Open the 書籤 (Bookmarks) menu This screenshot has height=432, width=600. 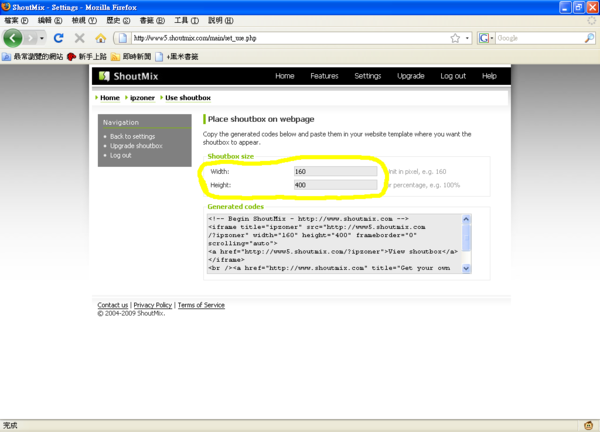point(152,20)
